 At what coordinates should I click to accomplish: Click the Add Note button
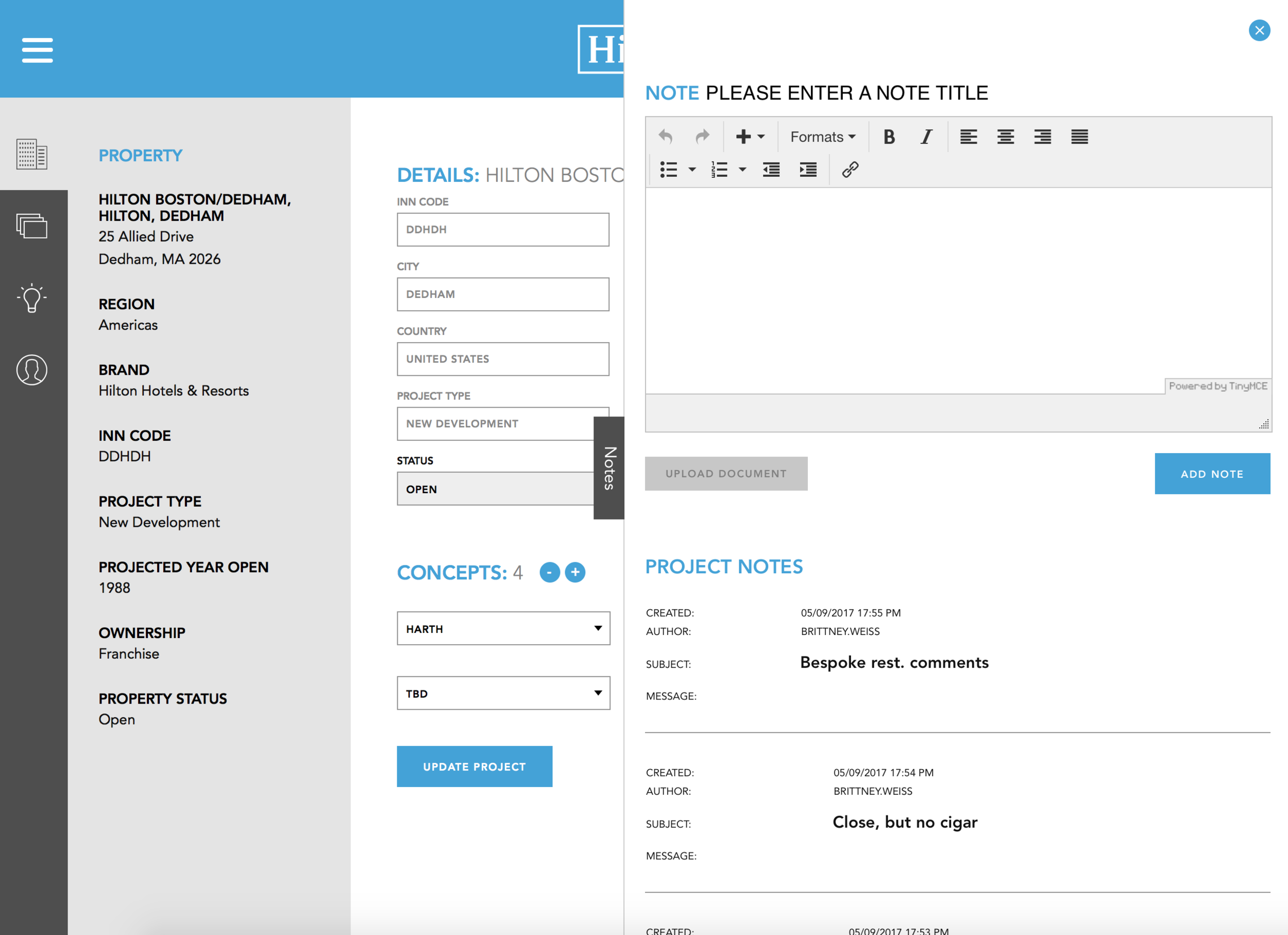coord(1212,474)
